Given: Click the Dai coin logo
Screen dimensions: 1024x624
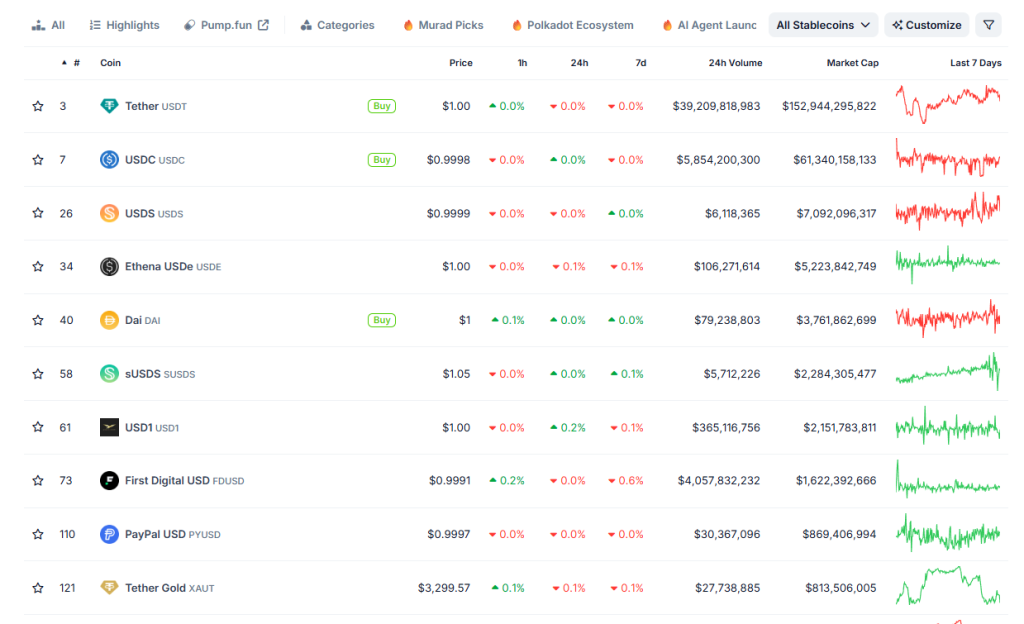Looking at the screenshot, I should (x=109, y=320).
